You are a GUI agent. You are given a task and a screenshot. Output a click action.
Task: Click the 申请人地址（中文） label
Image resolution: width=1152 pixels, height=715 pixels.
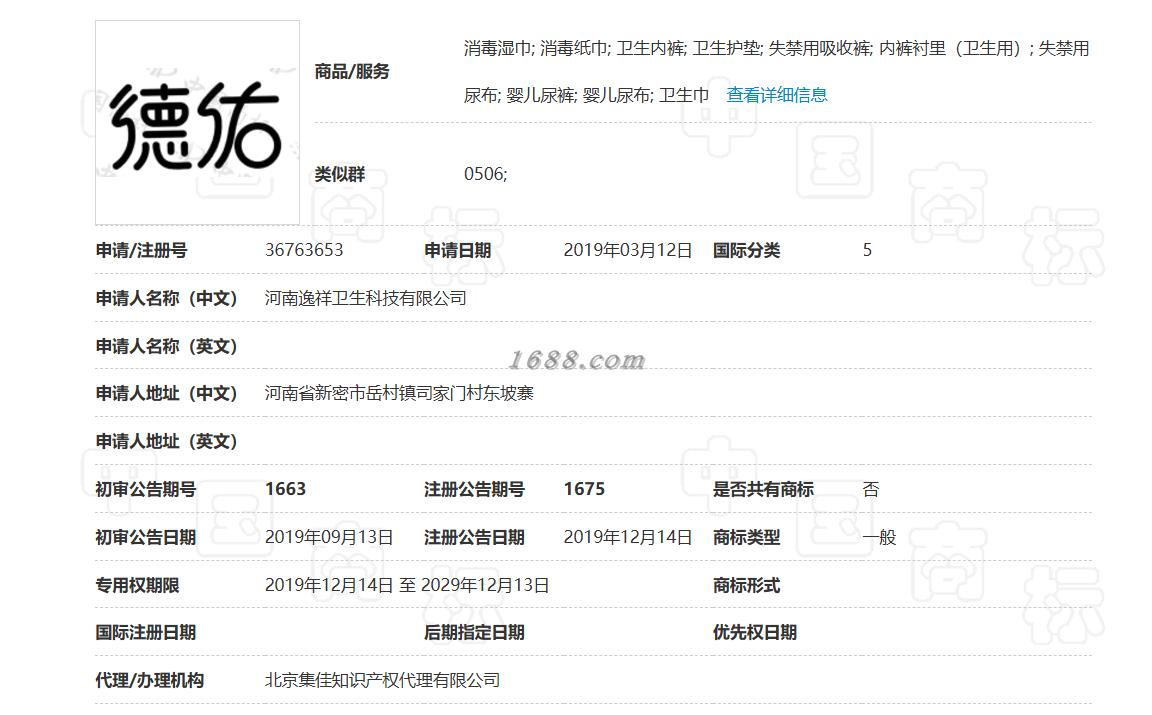click(167, 394)
